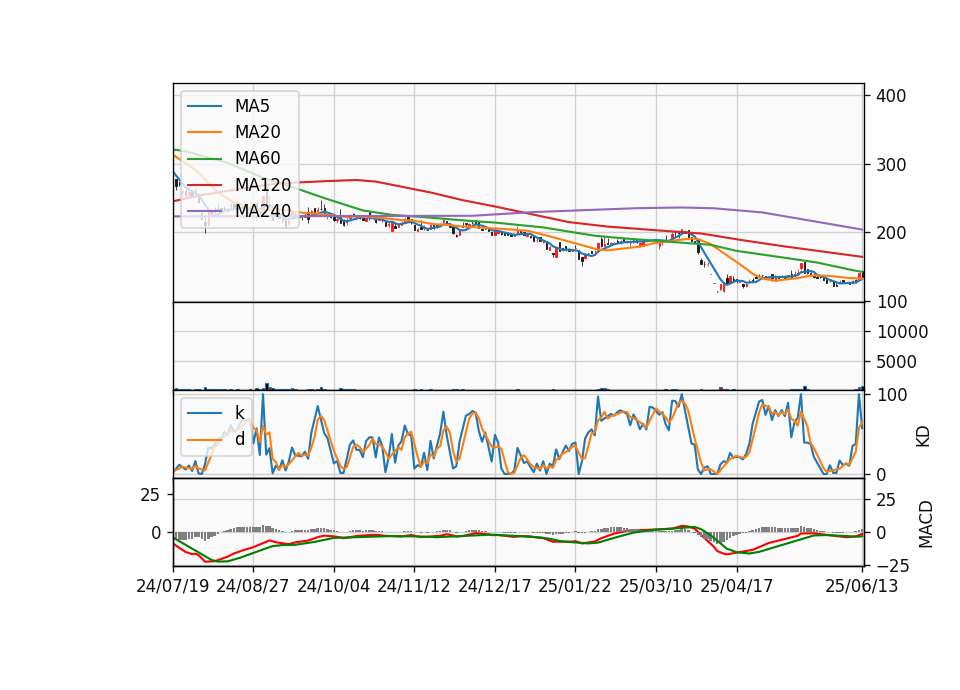
Task: Click the -25 MACD right axis label
Action: coord(893,568)
